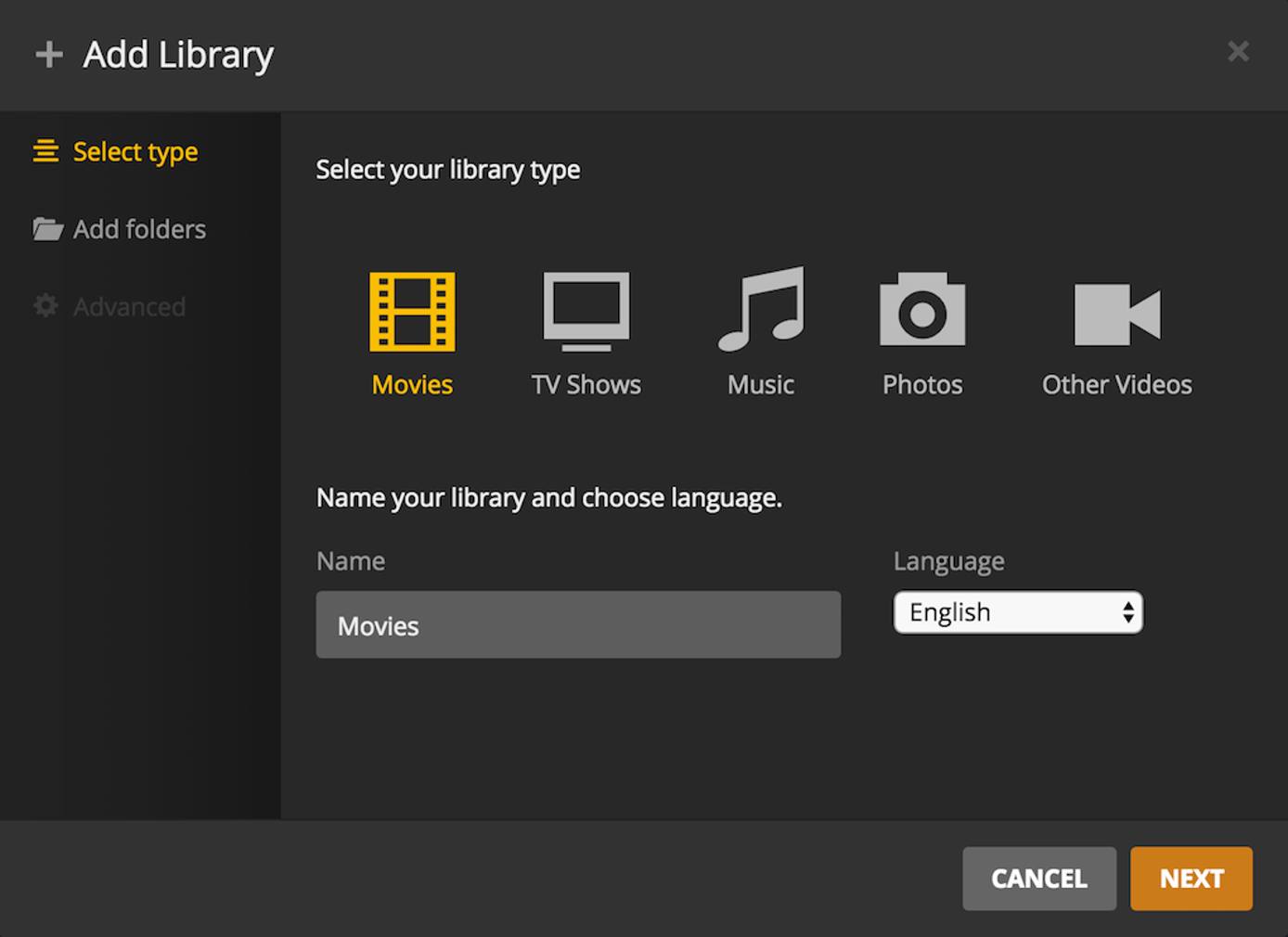Click inside the Name input field

[578, 624]
